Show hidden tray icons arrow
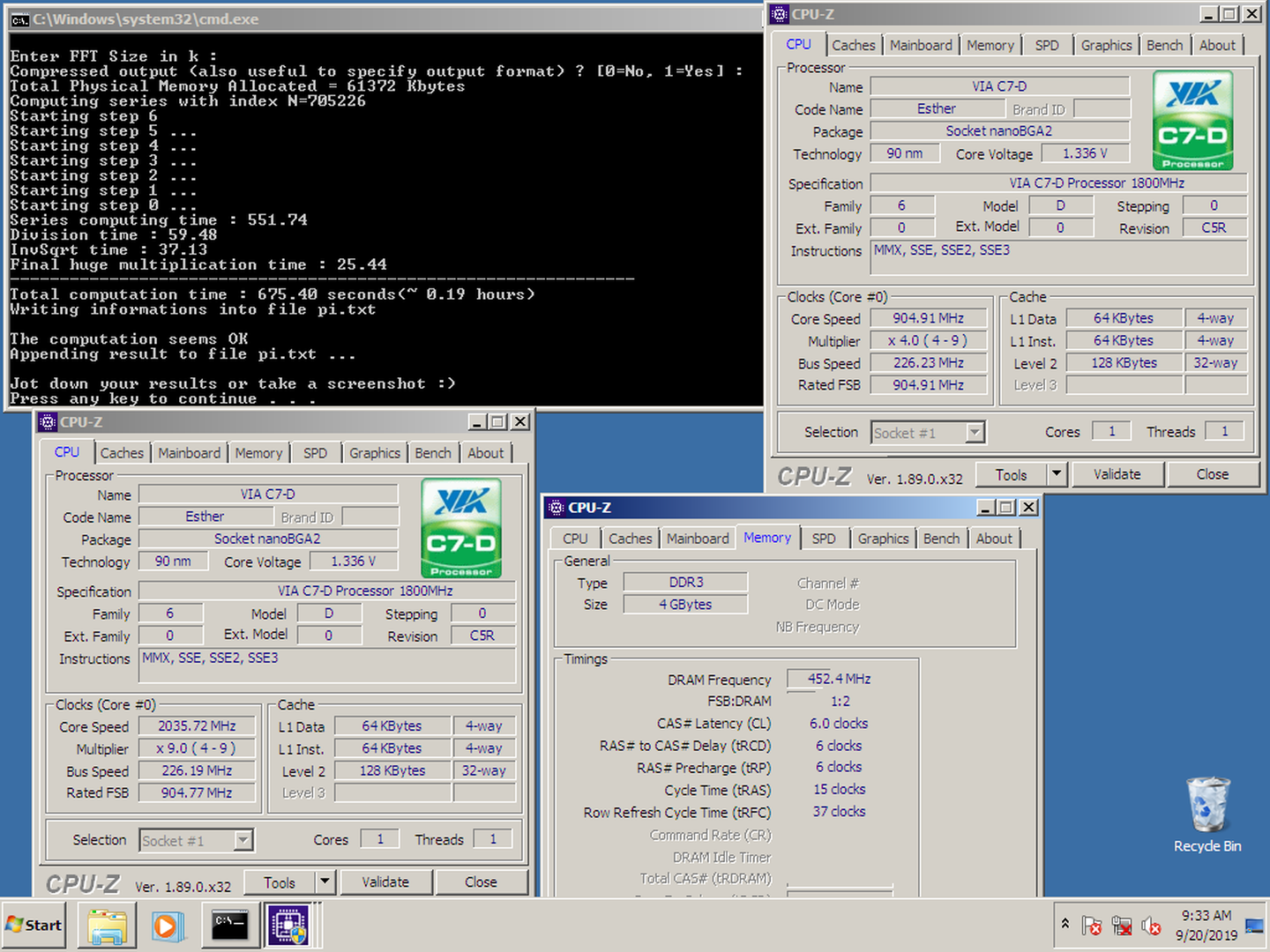1270x952 pixels. click(1065, 925)
